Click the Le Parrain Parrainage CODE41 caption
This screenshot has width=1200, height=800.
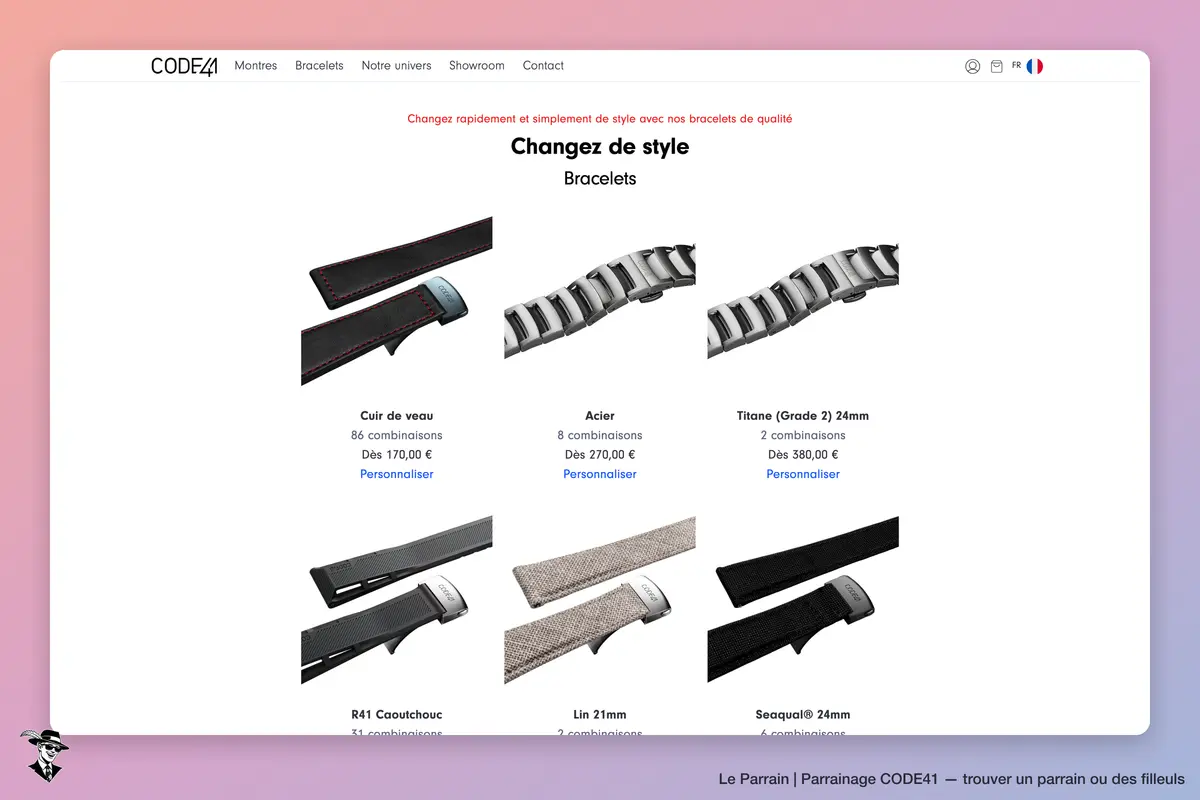[x=951, y=779]
